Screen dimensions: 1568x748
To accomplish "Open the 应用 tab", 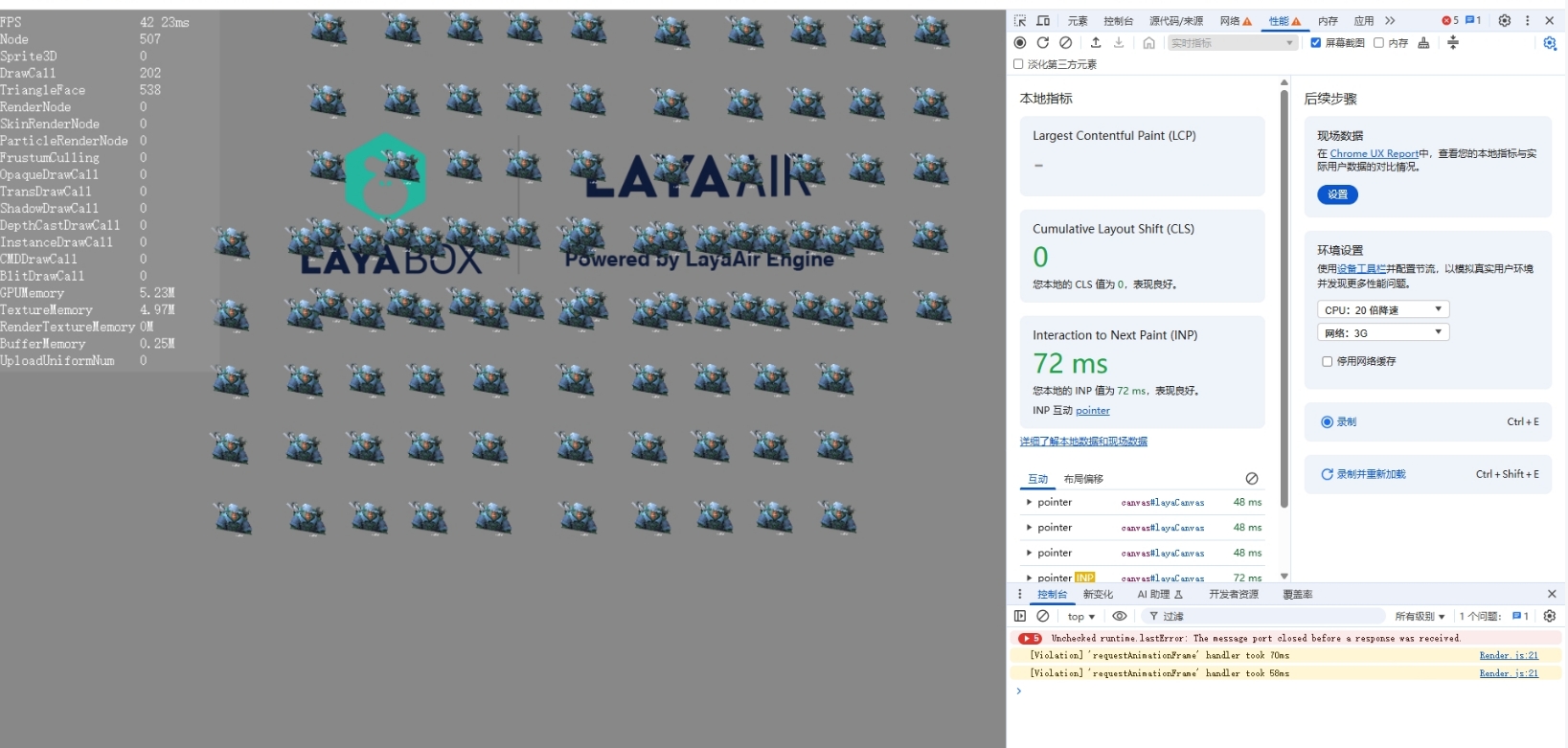I will [x=1364, y=20].
